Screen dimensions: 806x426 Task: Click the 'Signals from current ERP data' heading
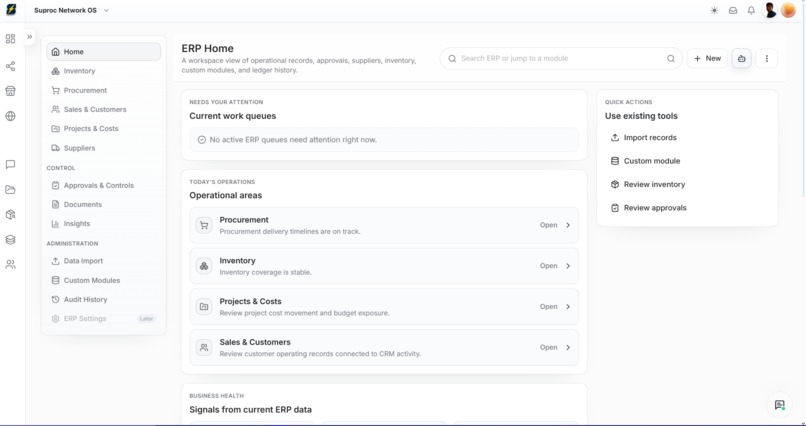click(250, 410)
